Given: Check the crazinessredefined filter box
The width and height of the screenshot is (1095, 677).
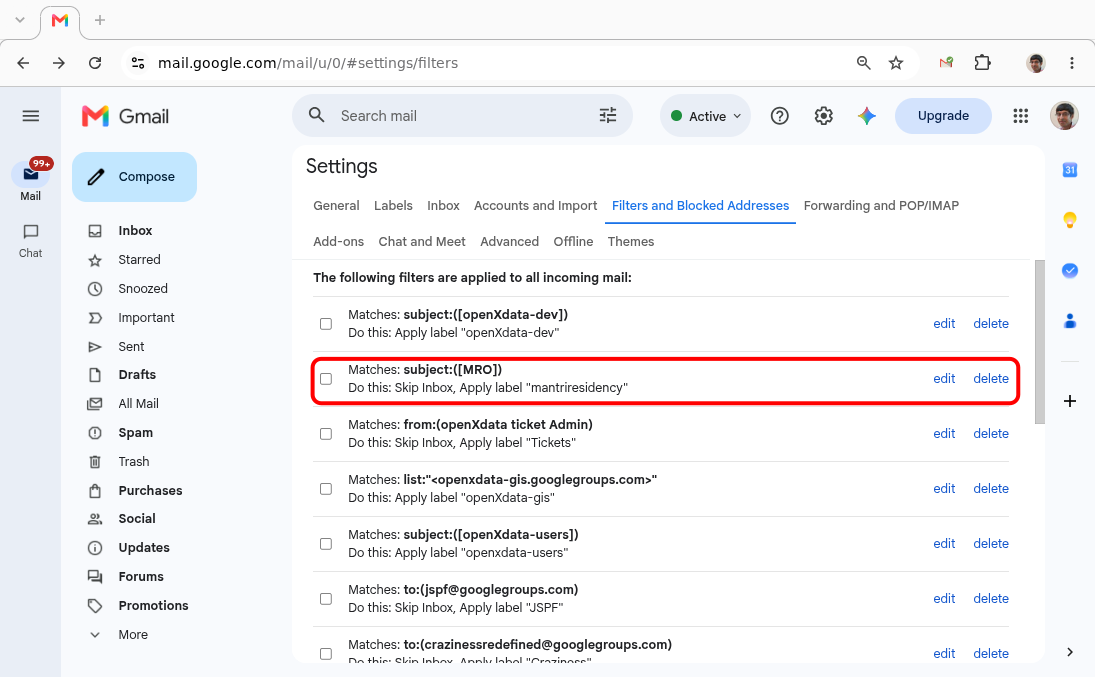Looking at the screenshot, I should 326,653.
